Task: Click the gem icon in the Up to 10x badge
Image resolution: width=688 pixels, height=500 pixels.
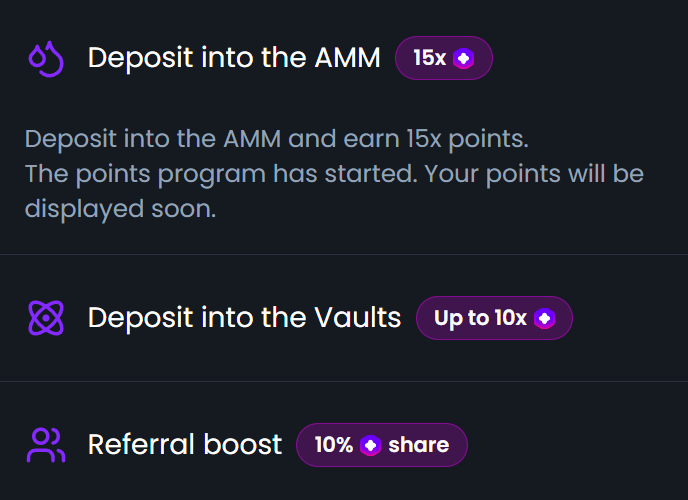Action: coord(544,318)
